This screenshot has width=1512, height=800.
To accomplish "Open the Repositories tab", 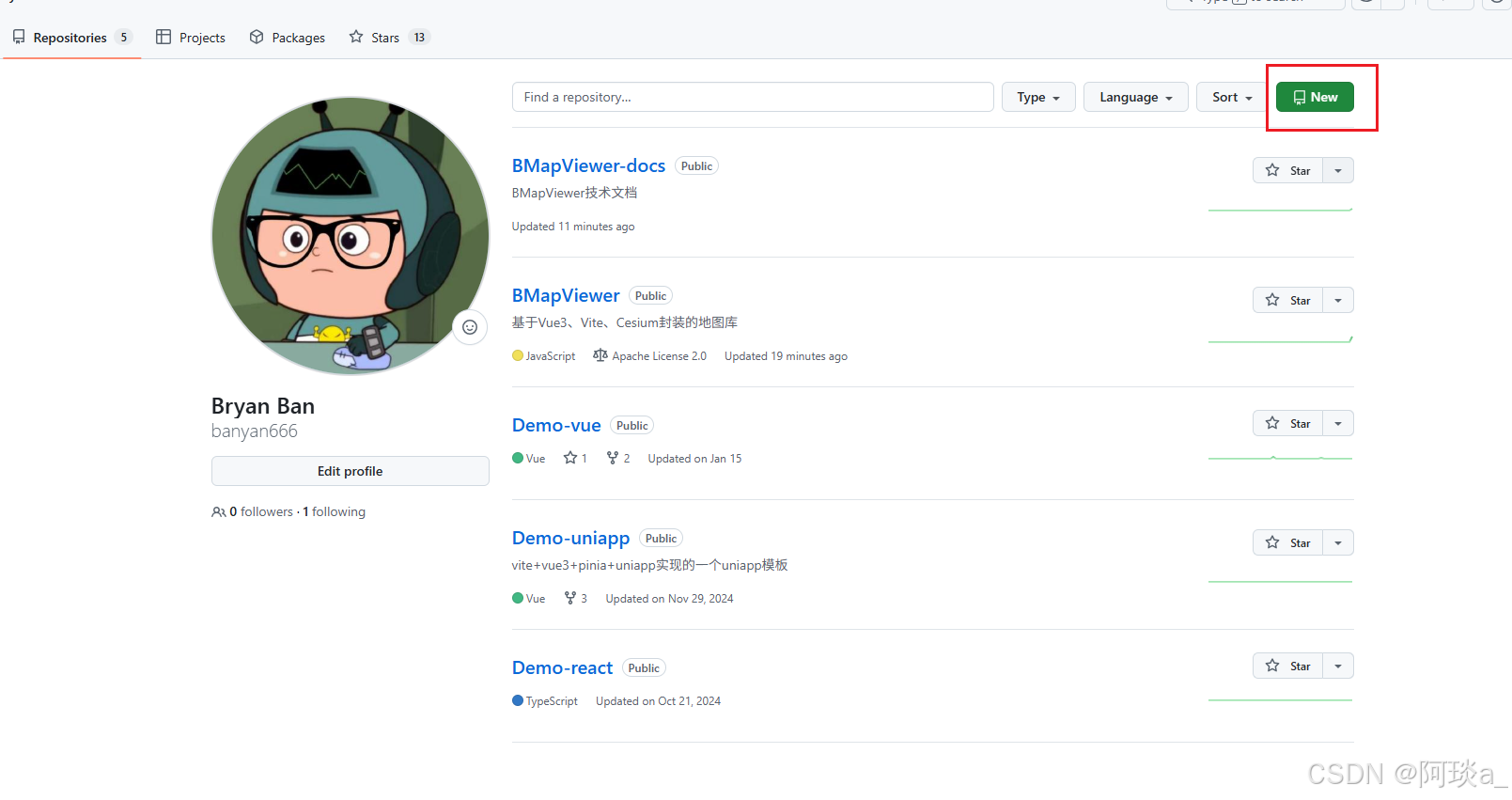I will tap(71, 38).
